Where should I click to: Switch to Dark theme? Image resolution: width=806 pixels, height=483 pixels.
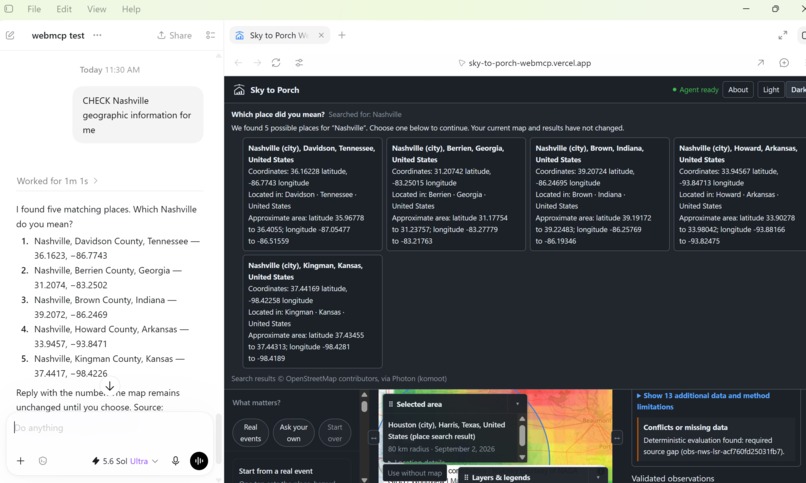tap(796, 89)
